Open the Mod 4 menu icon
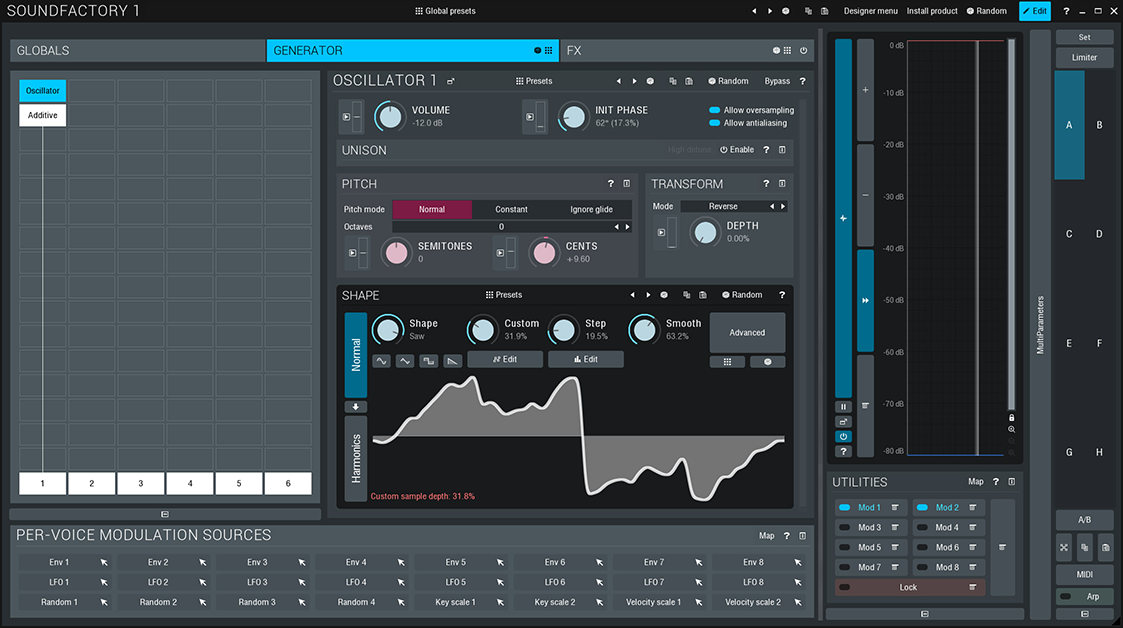This screenshot has width=1123, height=628. pyautogui.click(x=973, y=528)
